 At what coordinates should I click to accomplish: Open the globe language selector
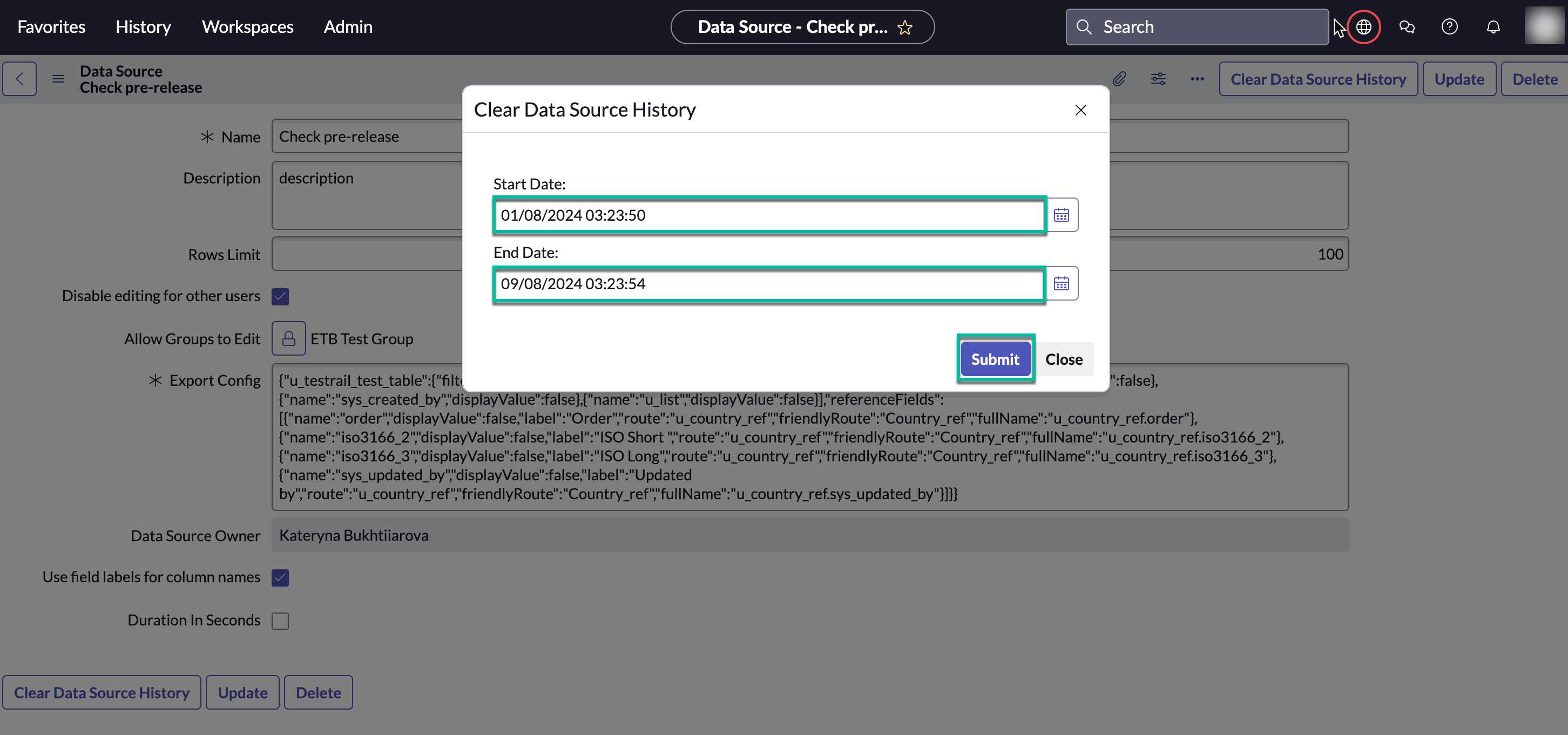tap(1363, 27)
